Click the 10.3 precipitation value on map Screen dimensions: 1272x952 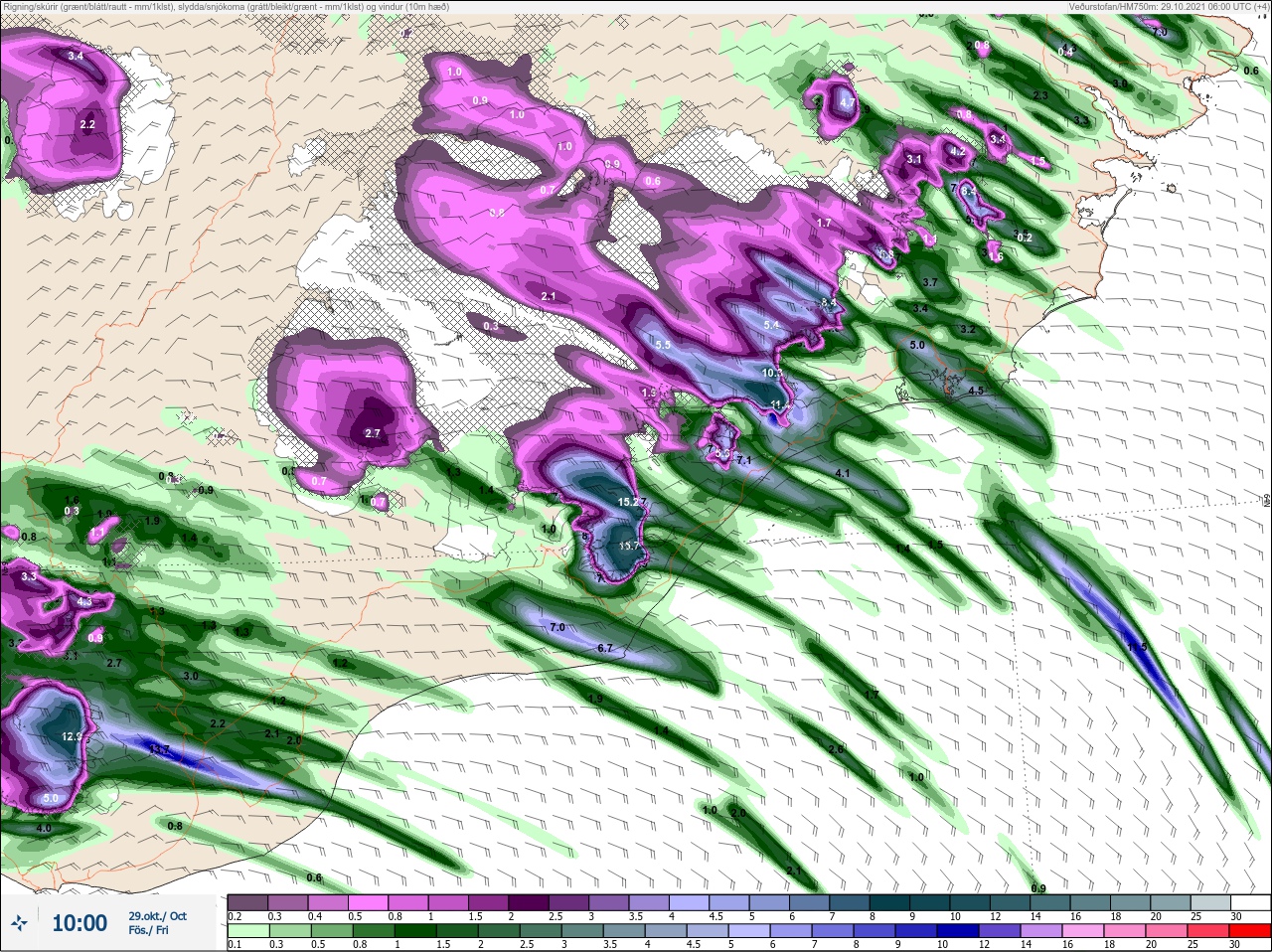pos(772,373)
